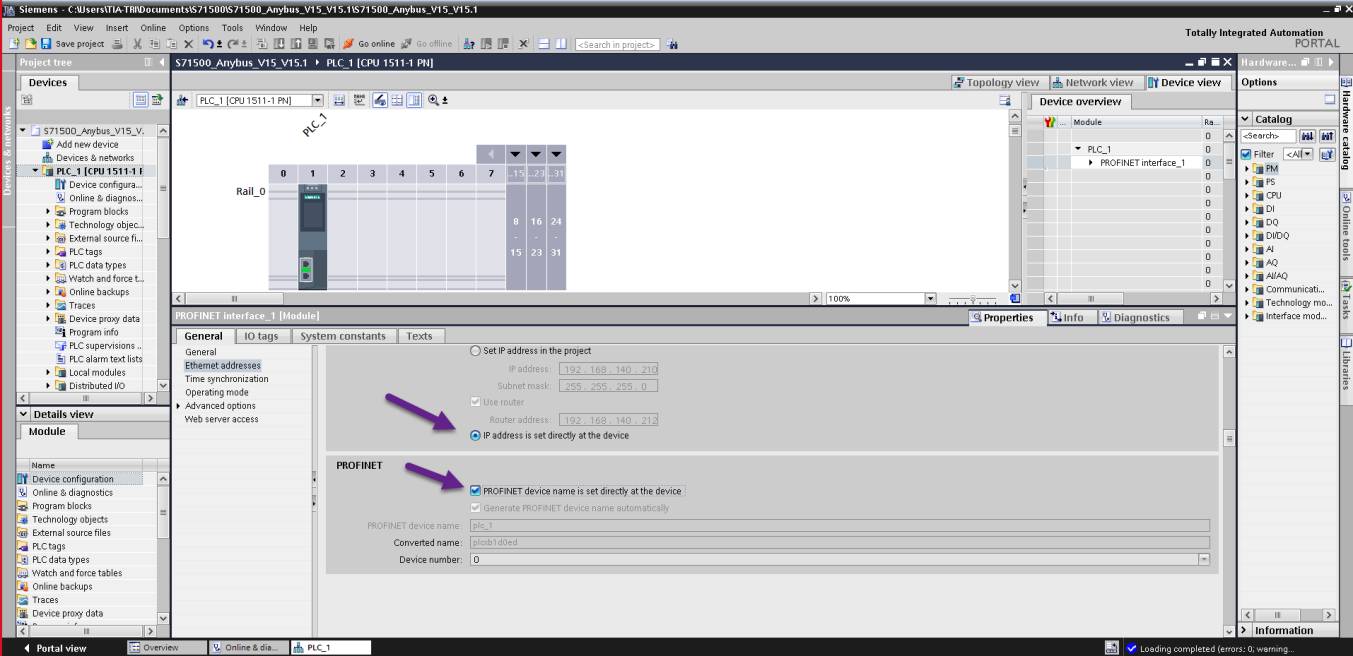1353x656 pixels.
Task: Open the Options menu in menu bar
Action: coord(194,27)
